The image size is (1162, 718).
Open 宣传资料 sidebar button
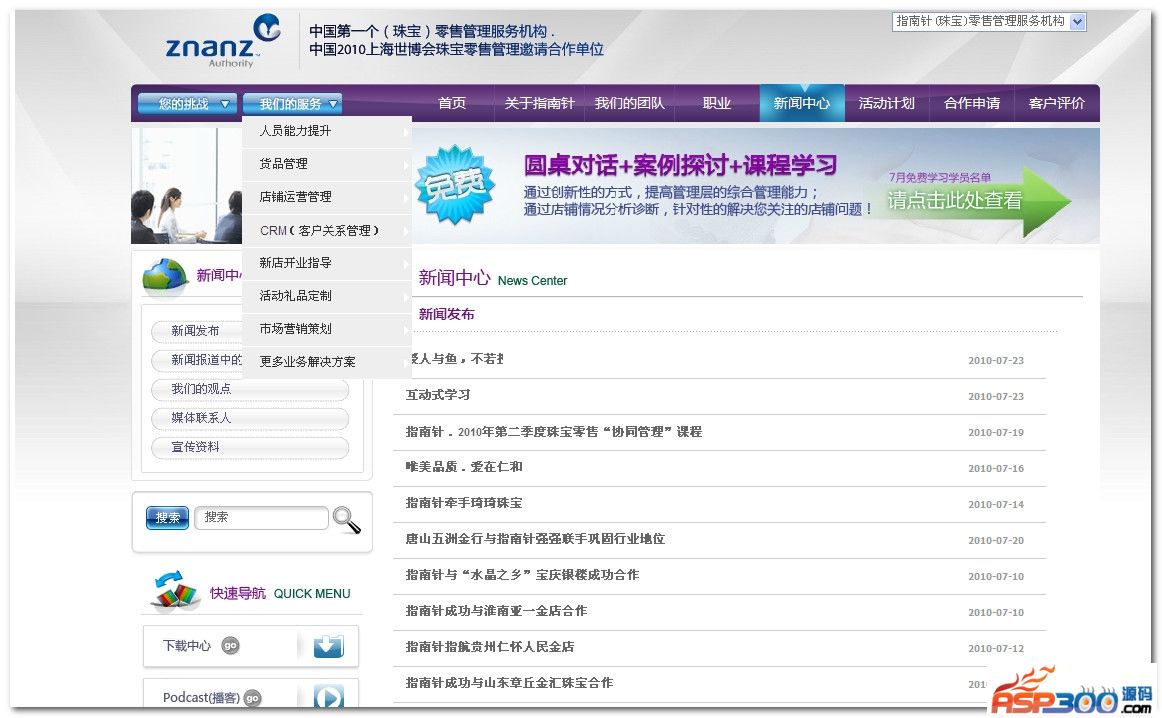click(x=250, y=447)
